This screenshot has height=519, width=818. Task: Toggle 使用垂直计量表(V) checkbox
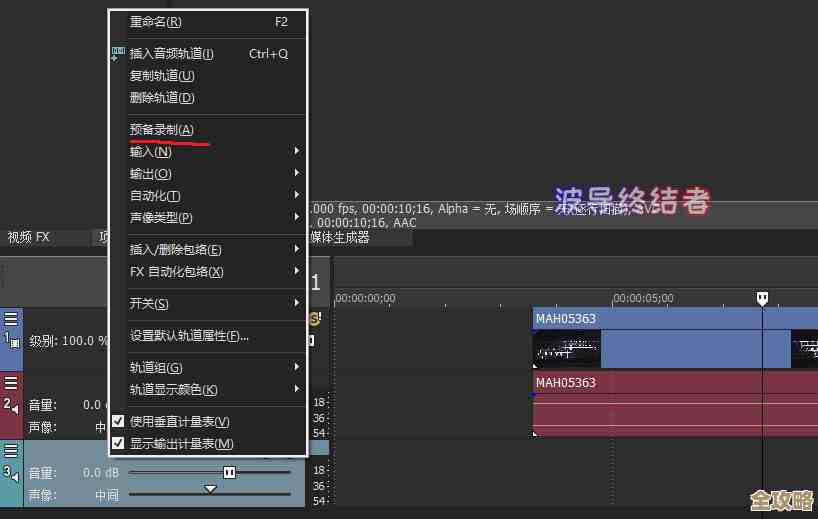click(x=118, y=421)
